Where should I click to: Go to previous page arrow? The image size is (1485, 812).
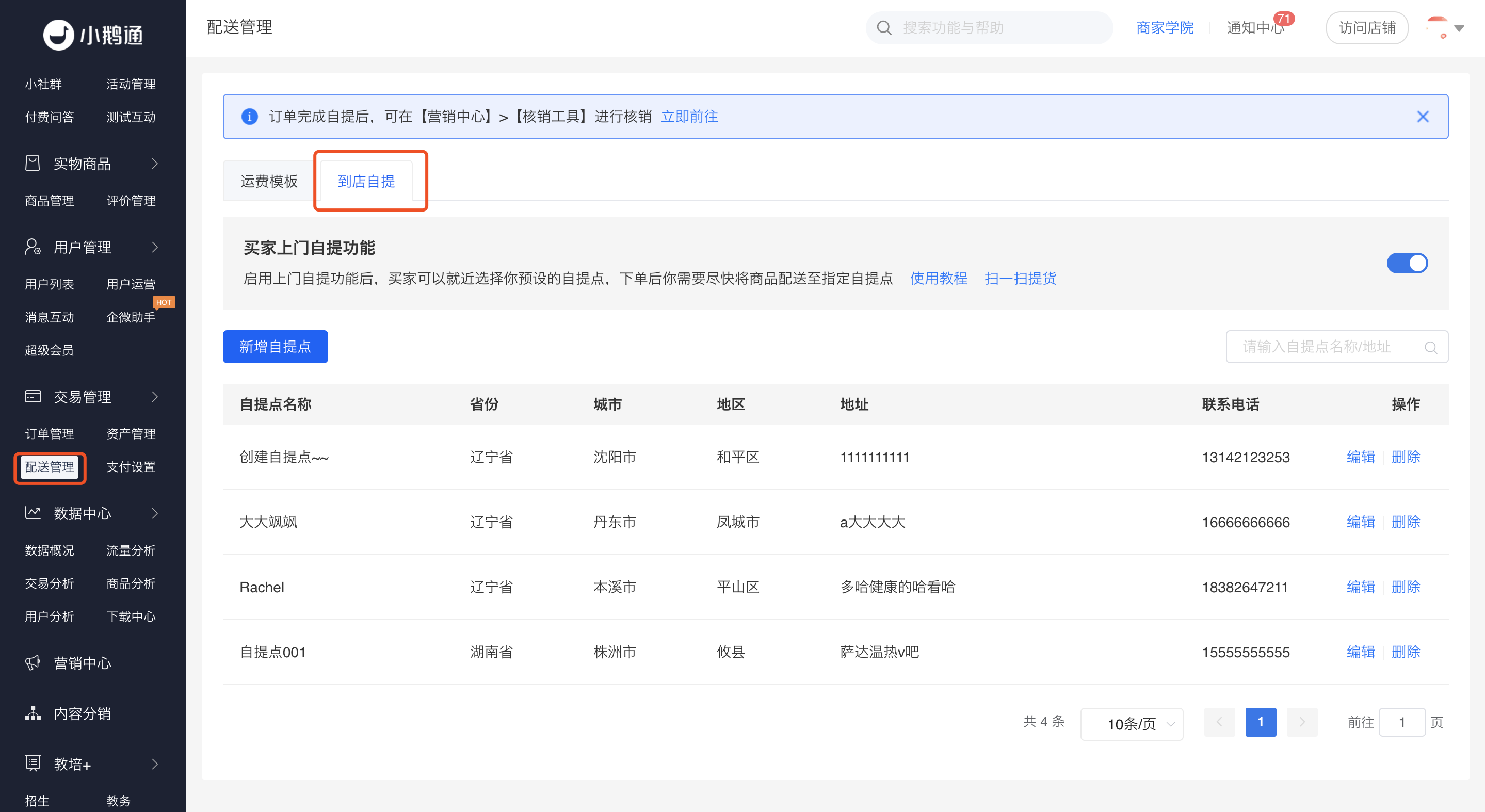pyautogui.click(x=1219, y=722)
